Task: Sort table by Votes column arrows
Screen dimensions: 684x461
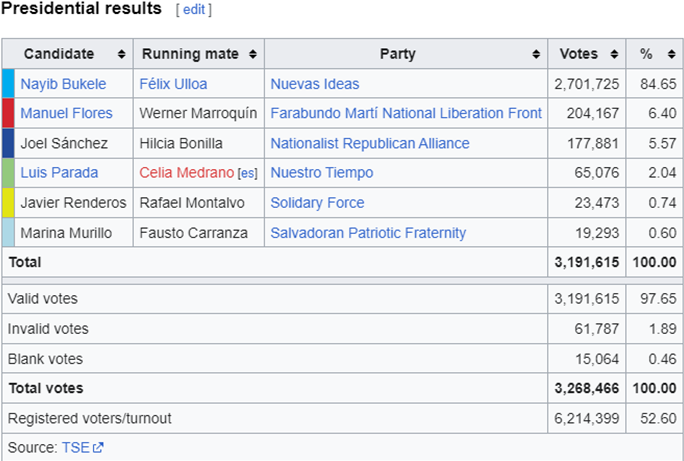Action: click(x=614, y=54)
